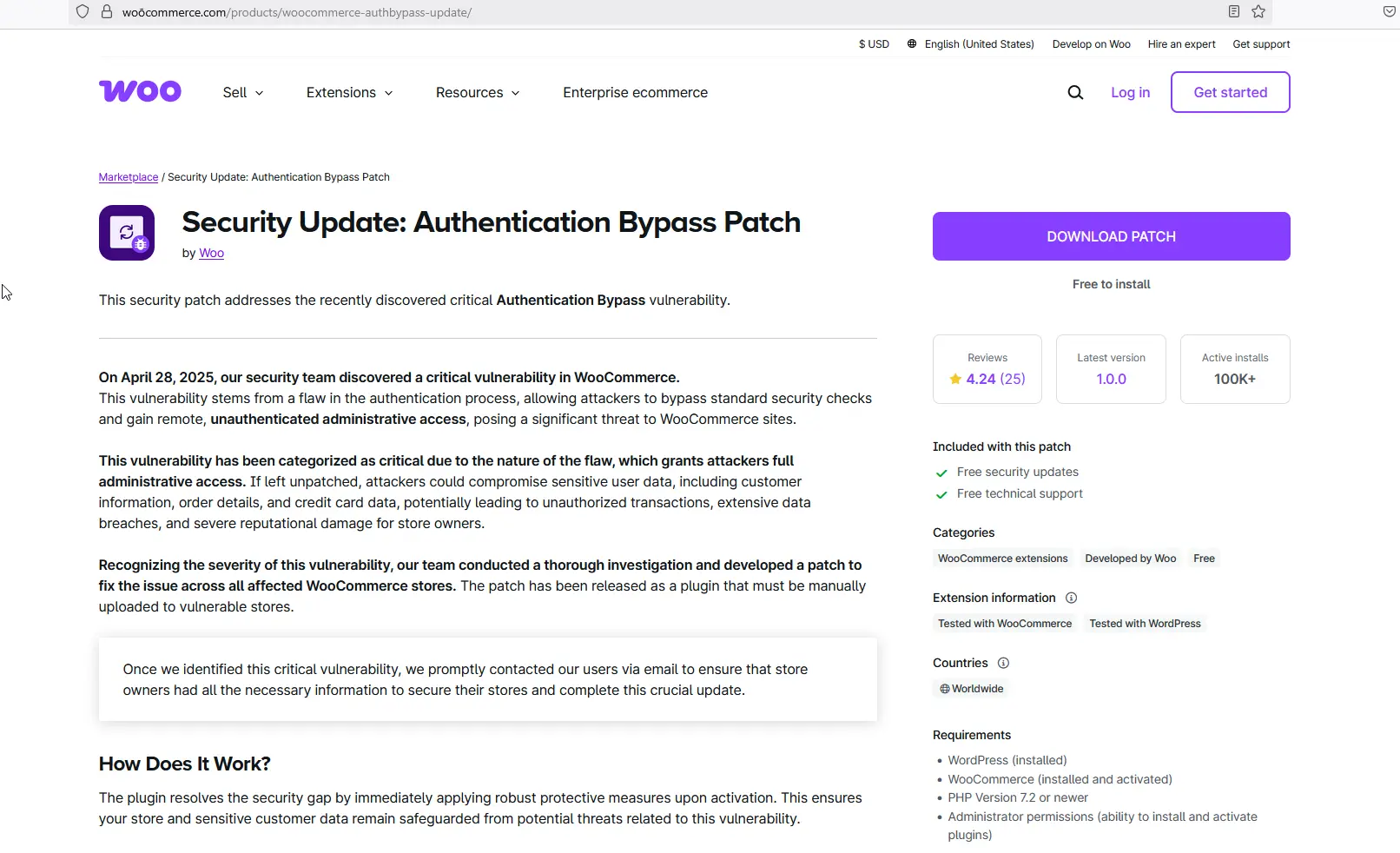This screenshot has height=853, width=1400.
Task: Click the How Does It Work? heading
Action: point(184,764)
